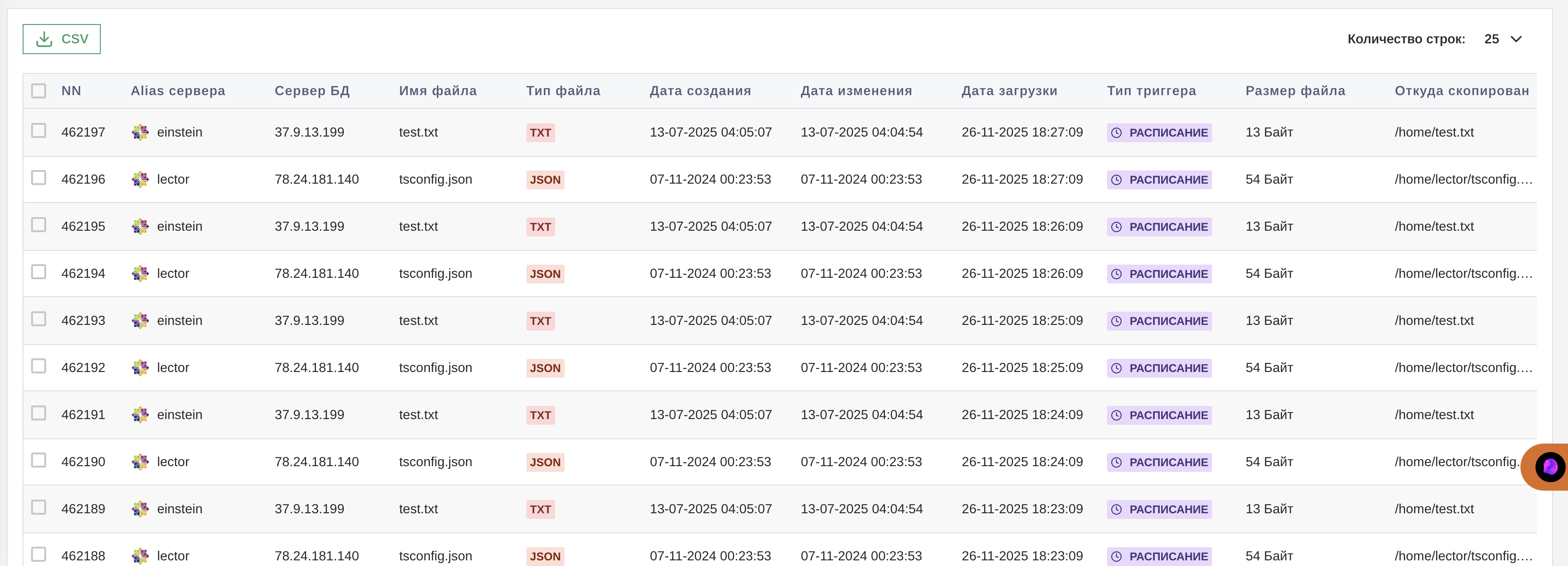This screenshot has width=1568, height=566.
Task: Check the checkbox for row 462194
Action: 38,272
